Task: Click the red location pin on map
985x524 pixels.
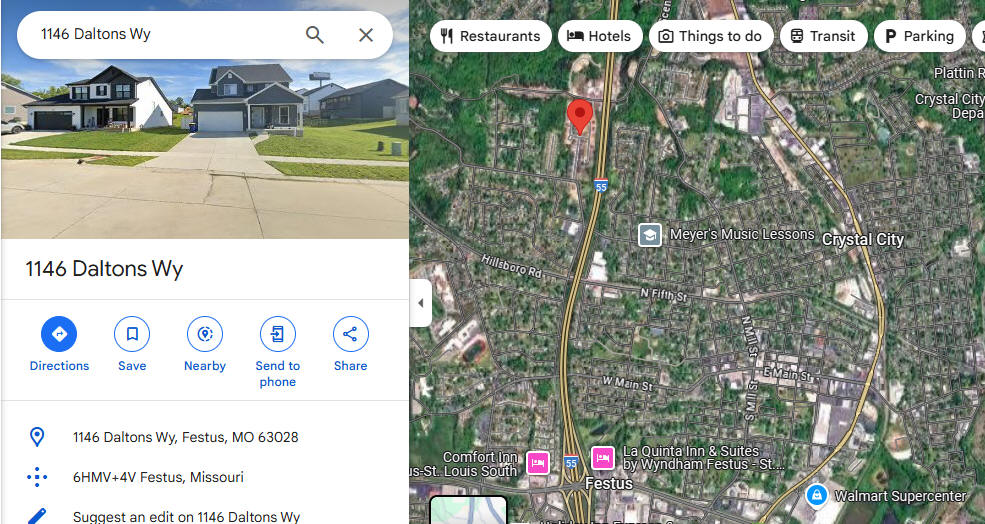Action: pyautogui.click(x=579, y=116)
